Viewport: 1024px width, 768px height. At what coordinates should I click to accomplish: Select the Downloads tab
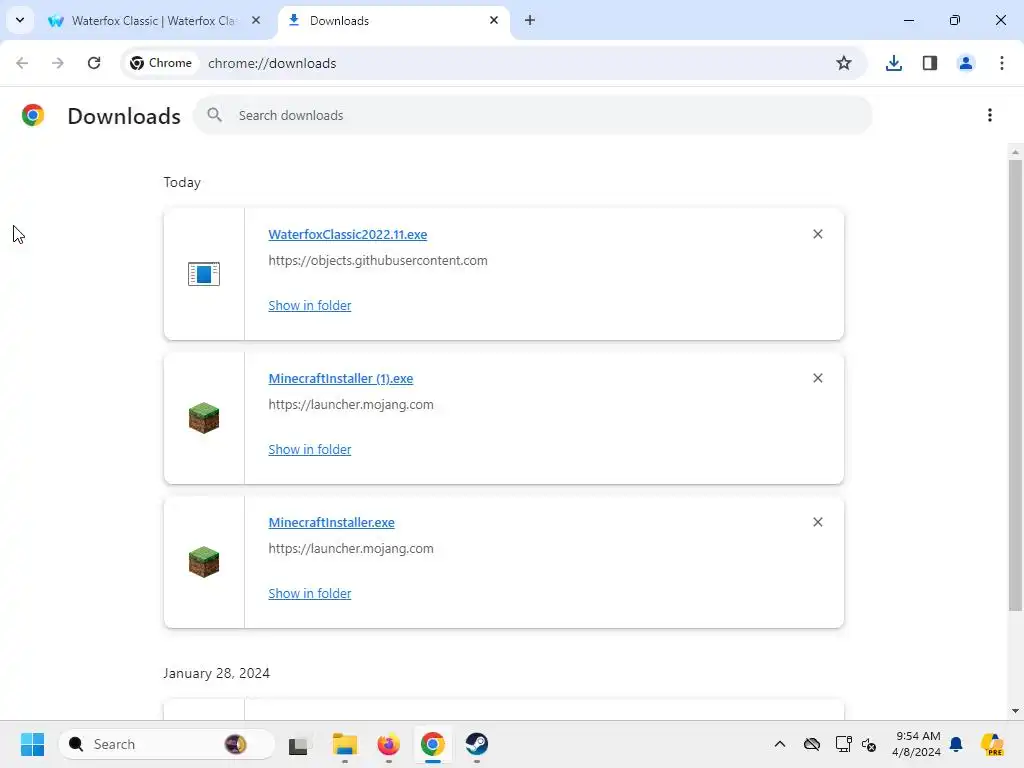[x=394, y=20]
